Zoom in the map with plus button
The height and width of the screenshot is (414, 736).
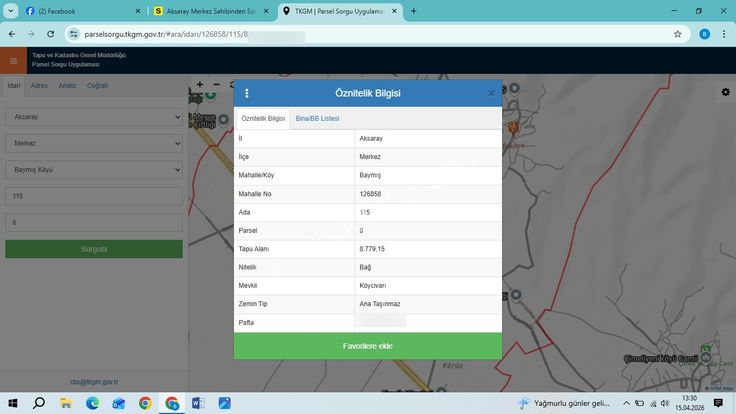[x=200, y=85]
